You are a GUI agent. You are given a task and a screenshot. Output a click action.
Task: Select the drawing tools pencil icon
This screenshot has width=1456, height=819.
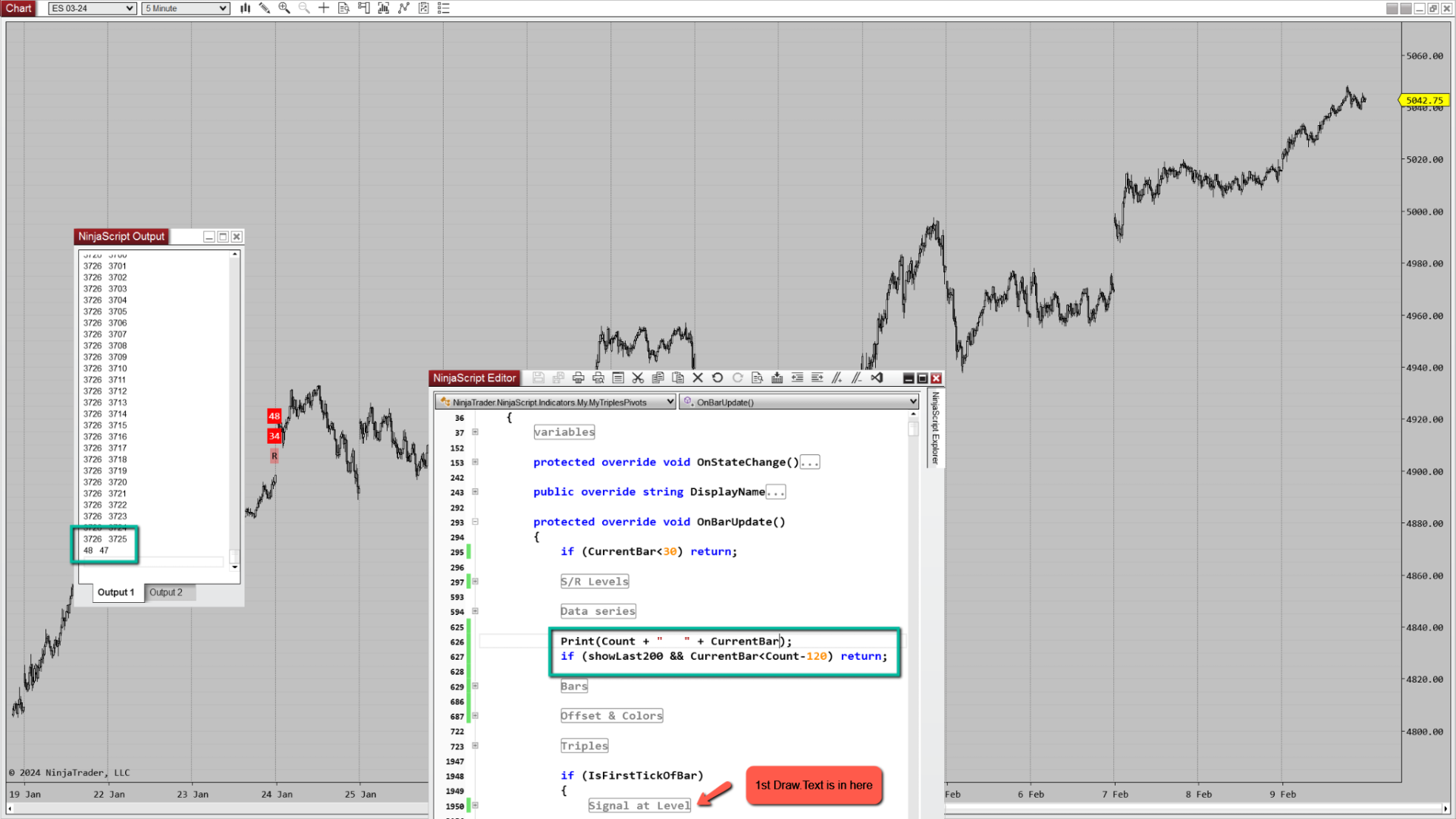click(x=265, y=8)
